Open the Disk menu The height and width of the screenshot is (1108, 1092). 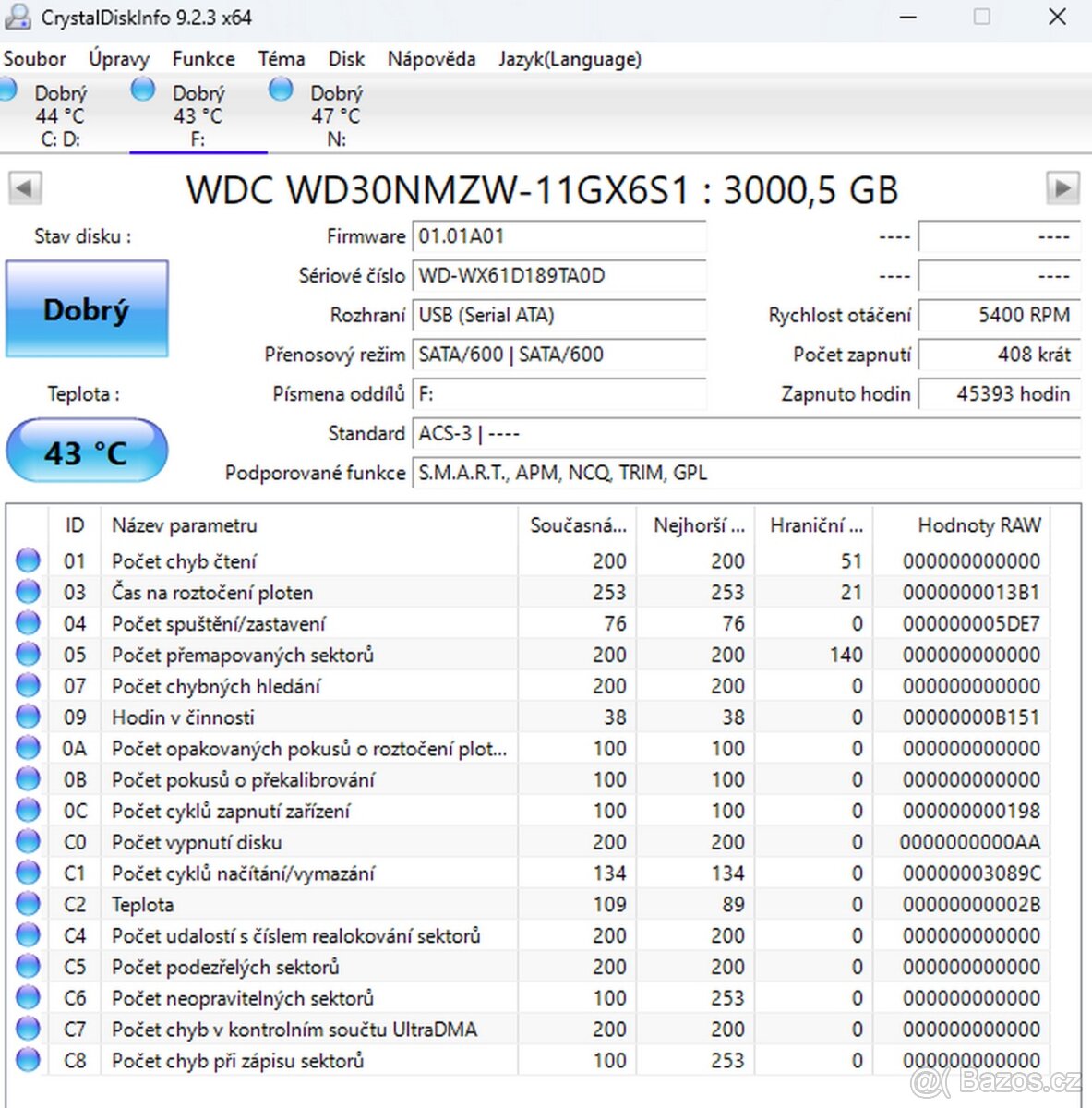click(x=346, y=59)
